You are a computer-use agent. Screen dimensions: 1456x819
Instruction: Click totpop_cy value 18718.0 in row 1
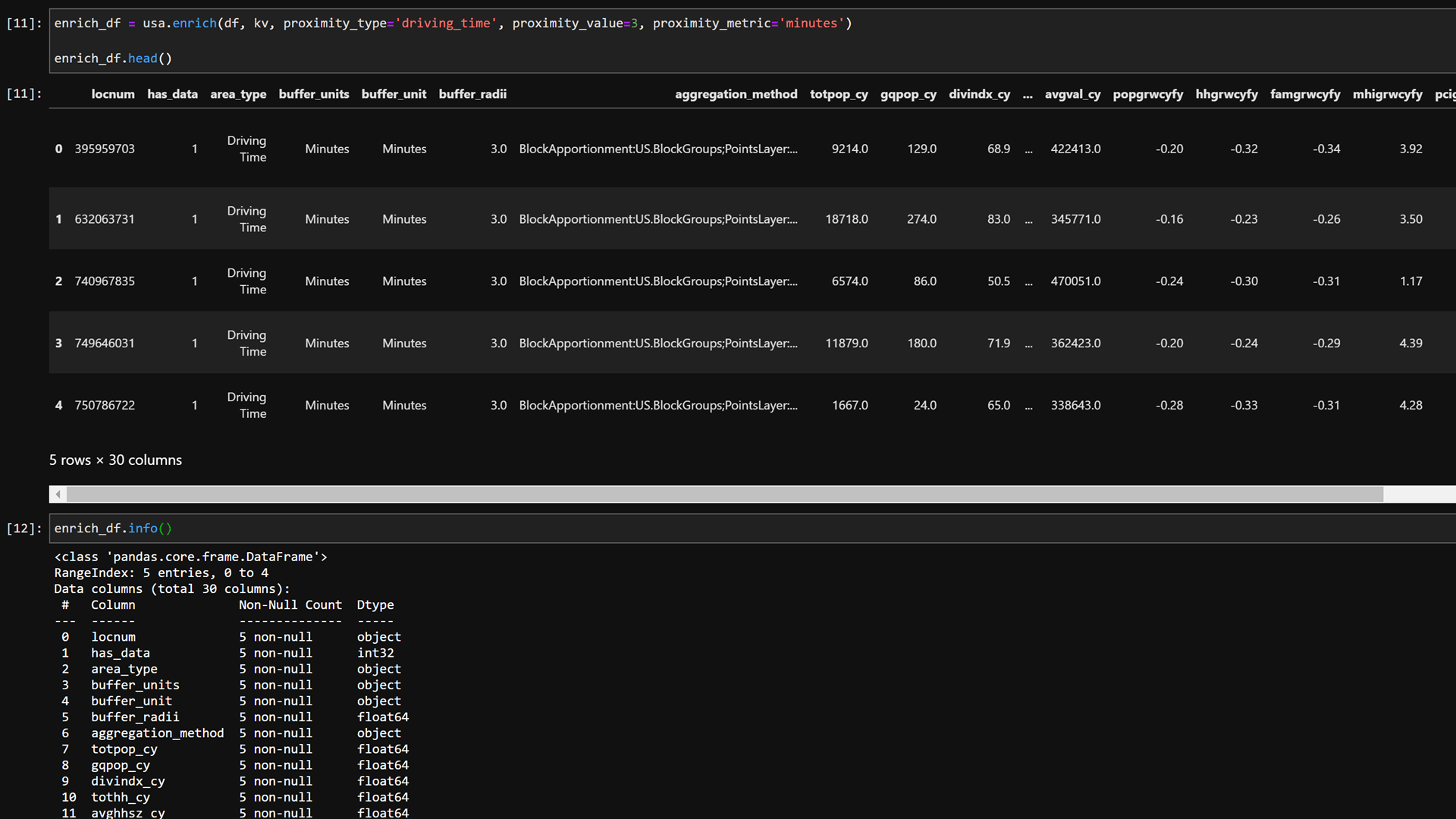pos(846,219)
